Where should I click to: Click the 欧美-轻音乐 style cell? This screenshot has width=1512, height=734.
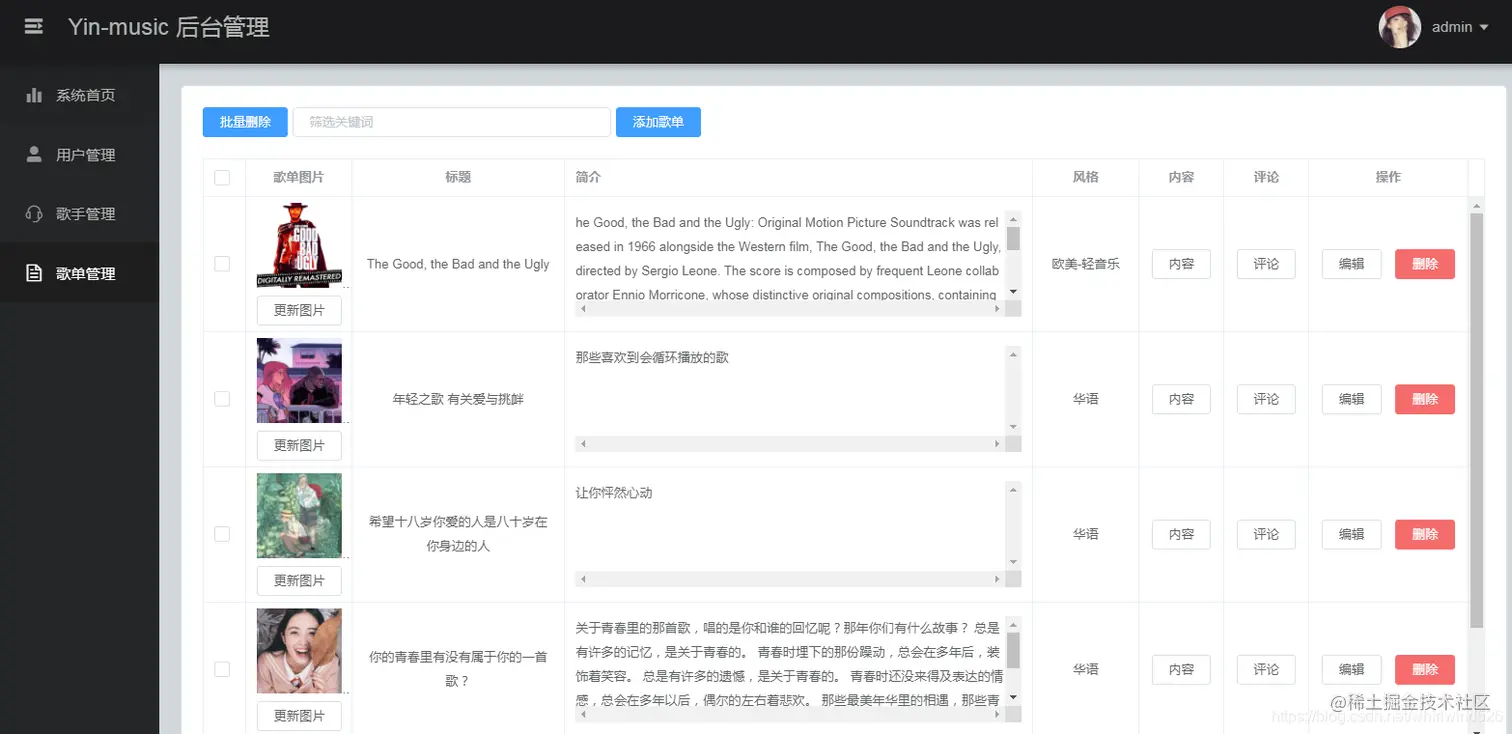(x=1086, y=264)
